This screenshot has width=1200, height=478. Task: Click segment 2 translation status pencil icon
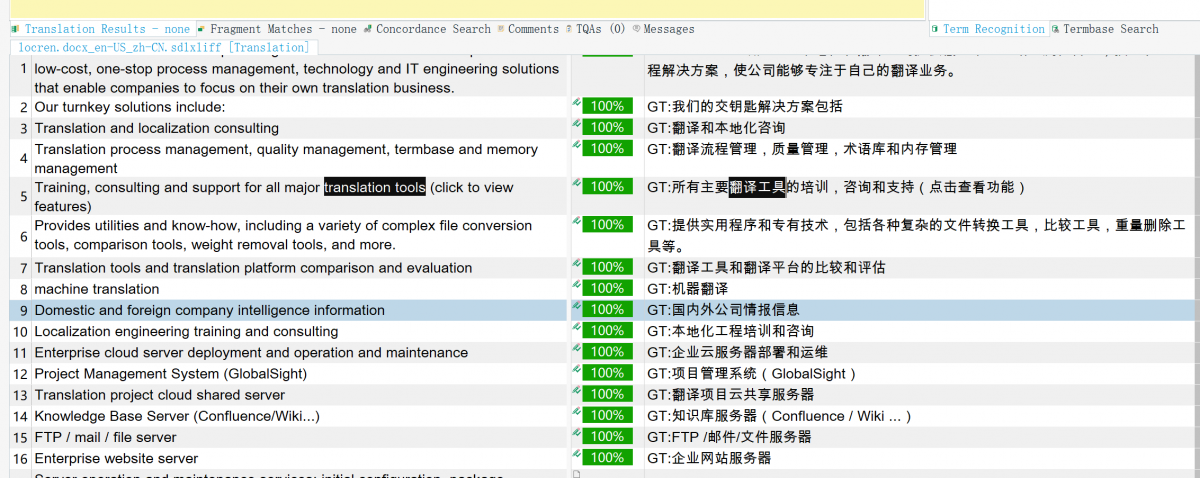[x=577, y=103]
